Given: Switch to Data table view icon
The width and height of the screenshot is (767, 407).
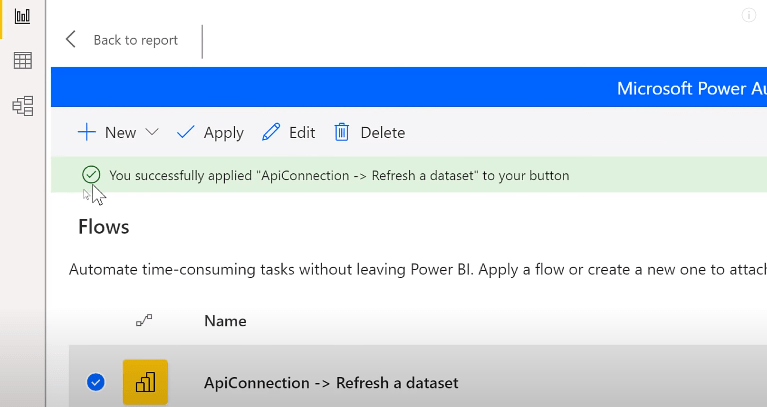Looking at the screenshot, I should click(x=23, y=61).
